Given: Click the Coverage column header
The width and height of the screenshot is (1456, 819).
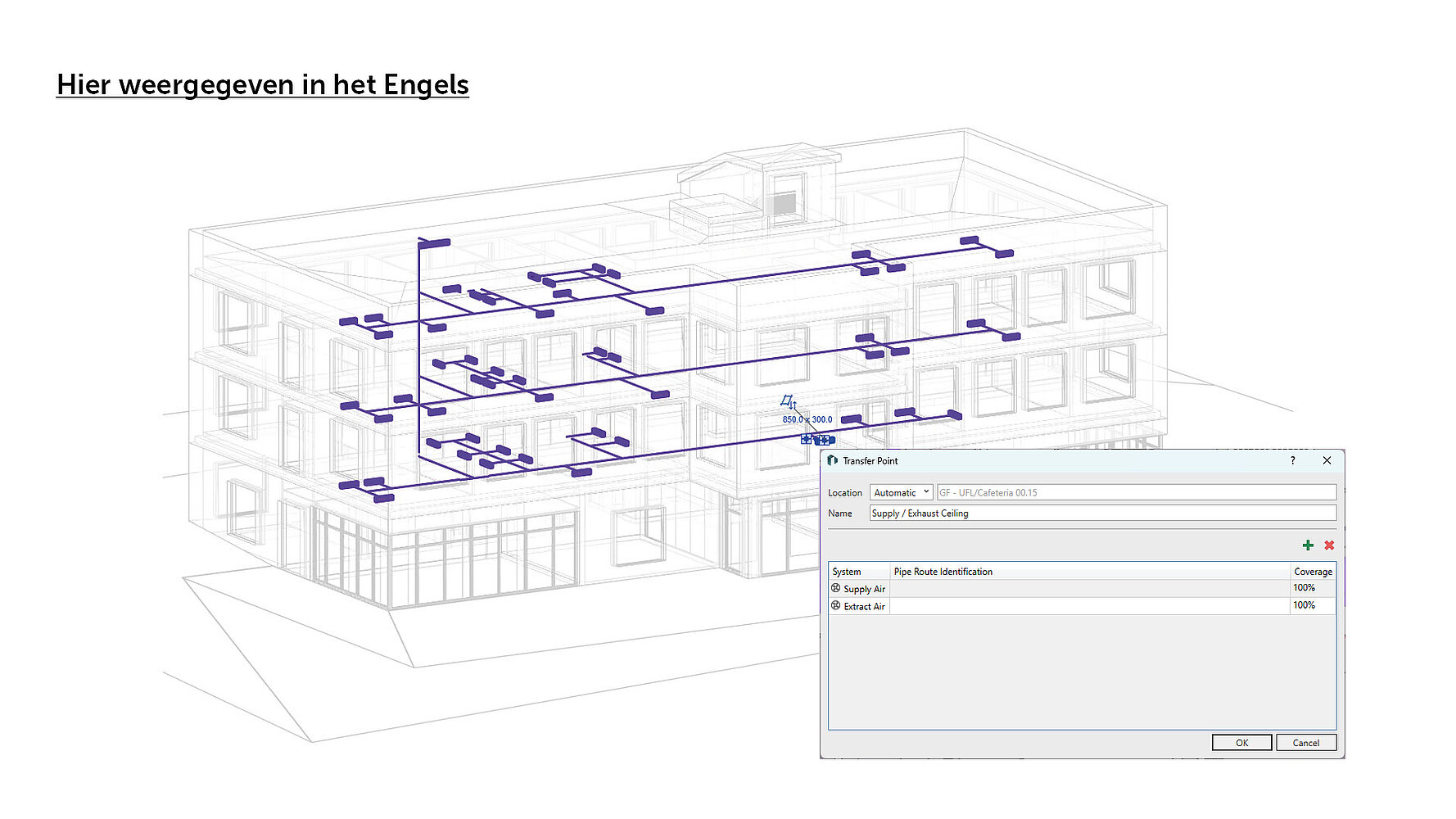Looking at the screenshot, I should (x=1313, y=572).
